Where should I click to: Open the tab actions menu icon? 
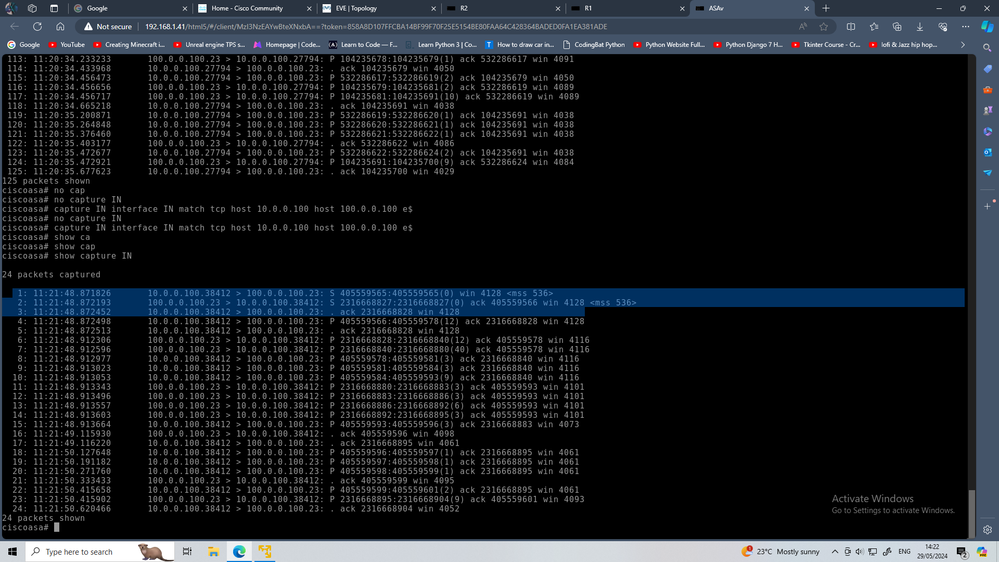pos(54,8)
